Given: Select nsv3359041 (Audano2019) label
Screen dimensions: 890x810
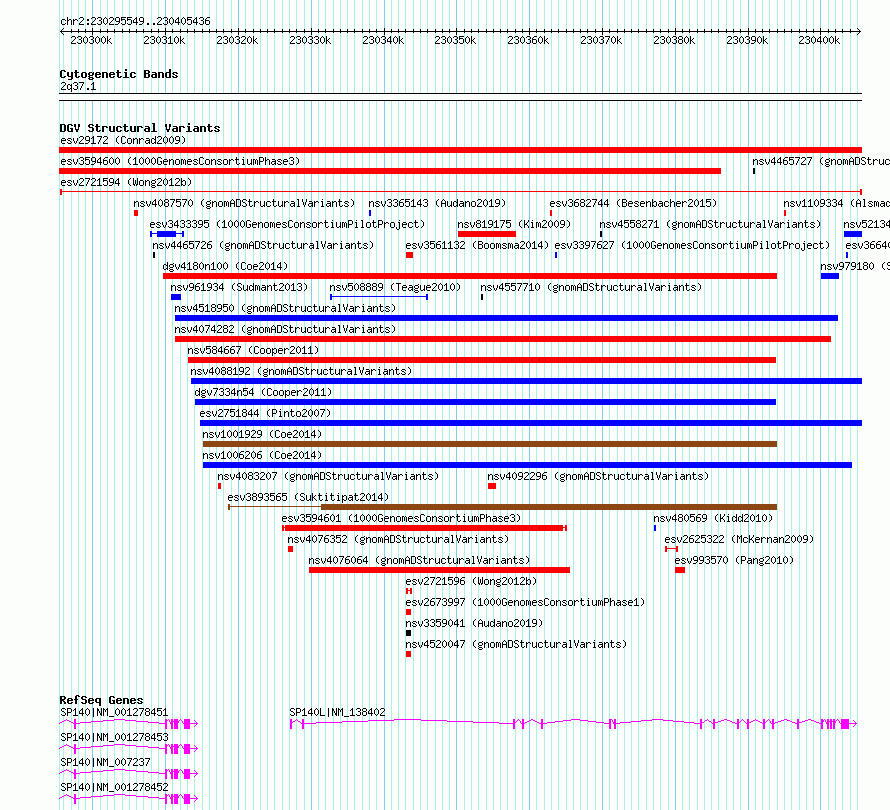Looking at the screenshot, I should tap(474, 623).
